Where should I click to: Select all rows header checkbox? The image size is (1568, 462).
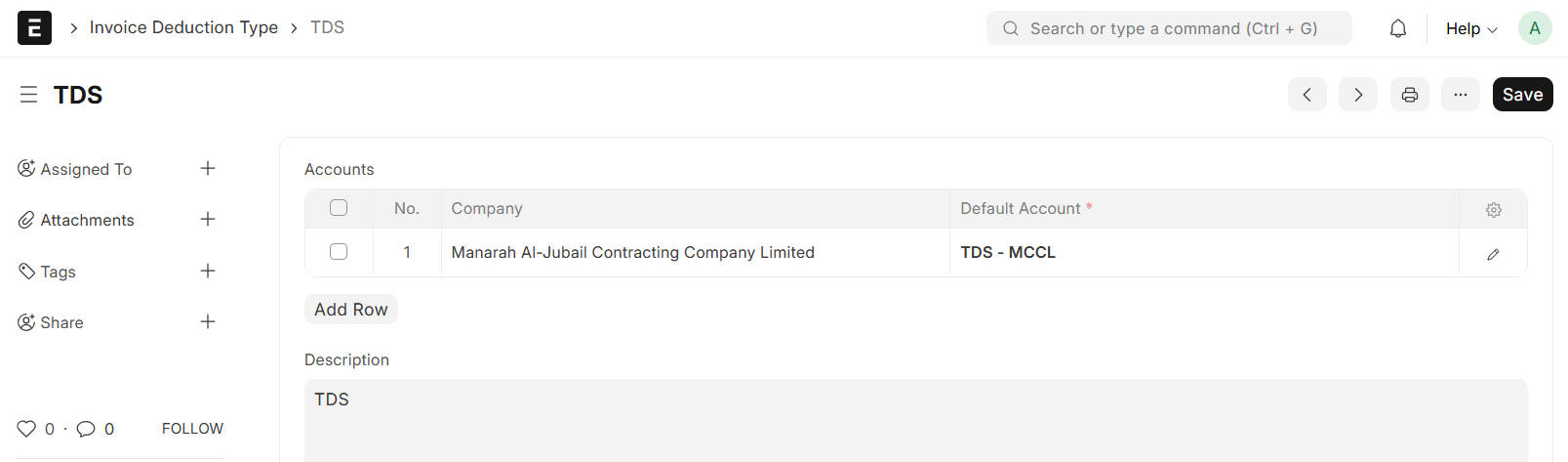pos(339,208)
